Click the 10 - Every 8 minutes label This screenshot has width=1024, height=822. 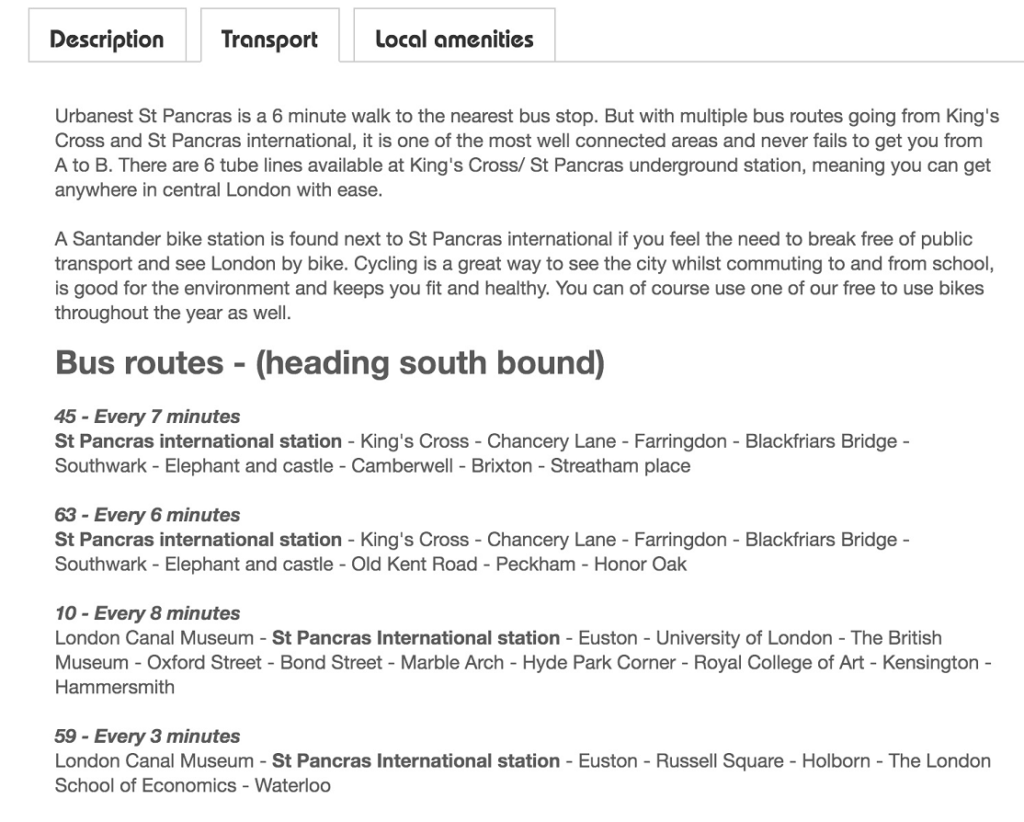148,614
